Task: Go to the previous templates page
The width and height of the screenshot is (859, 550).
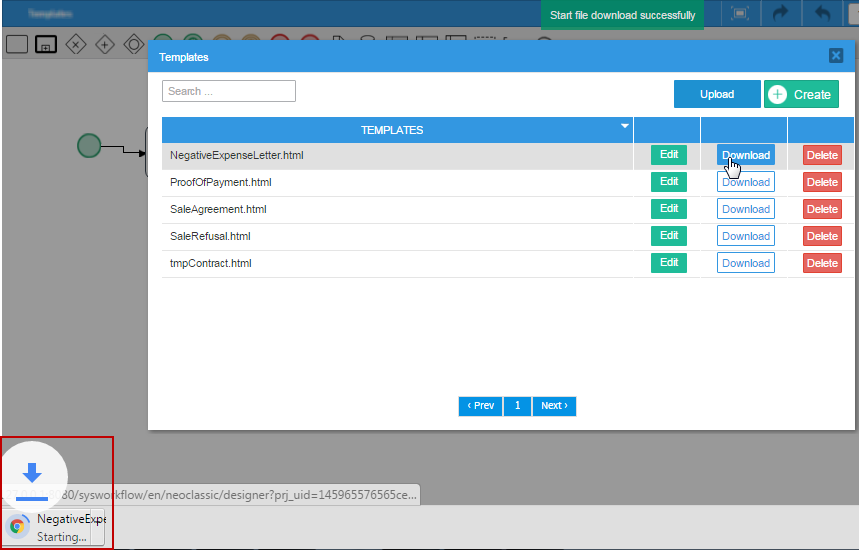Action: [x=481, y=406]
